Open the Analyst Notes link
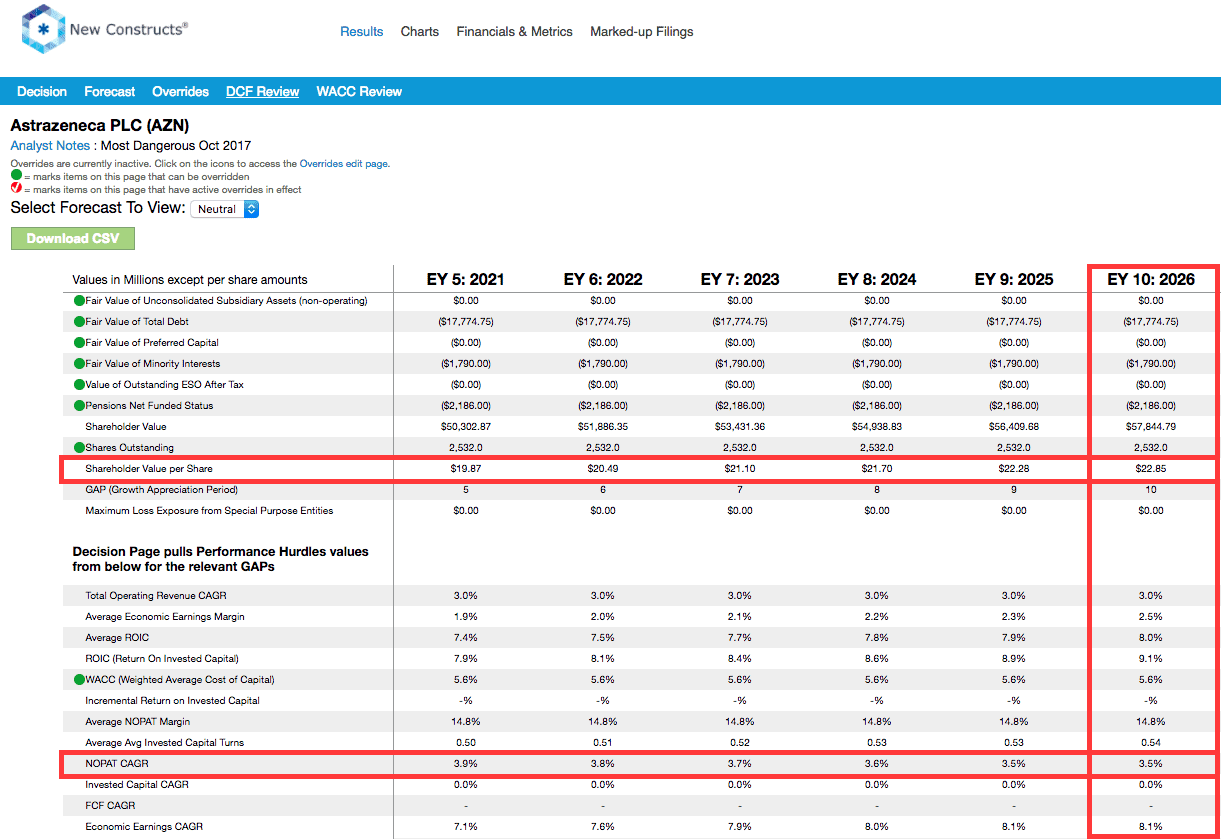The width and height of the screenshot is (1221, 839). 50,146
